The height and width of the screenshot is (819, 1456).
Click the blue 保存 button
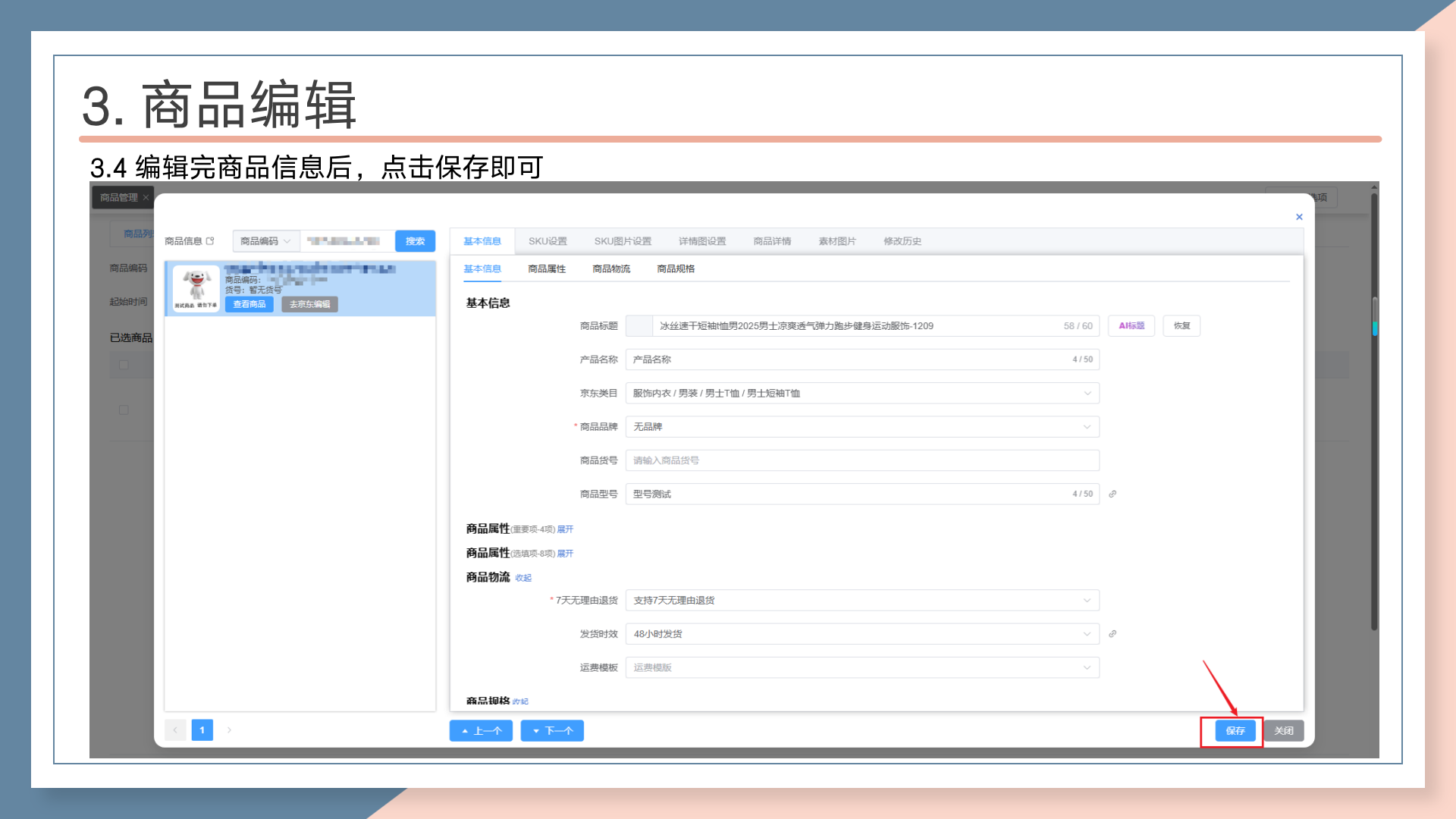[x=1235, y=730]
